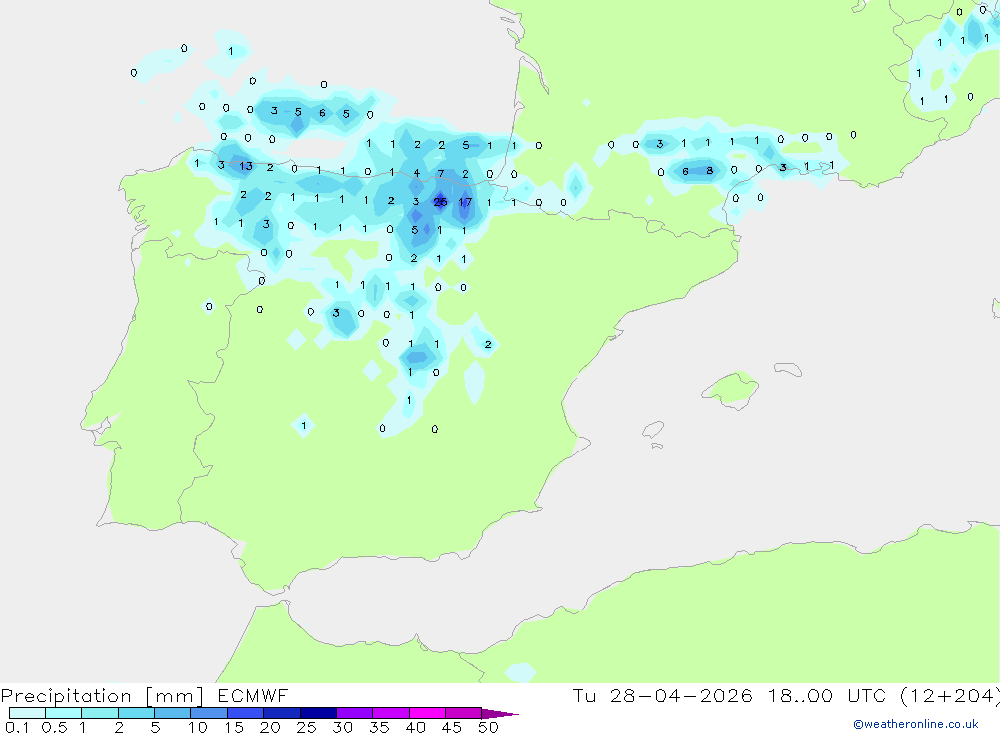
Task: Click the '(12+204)' run offset text
Action: 950,696
